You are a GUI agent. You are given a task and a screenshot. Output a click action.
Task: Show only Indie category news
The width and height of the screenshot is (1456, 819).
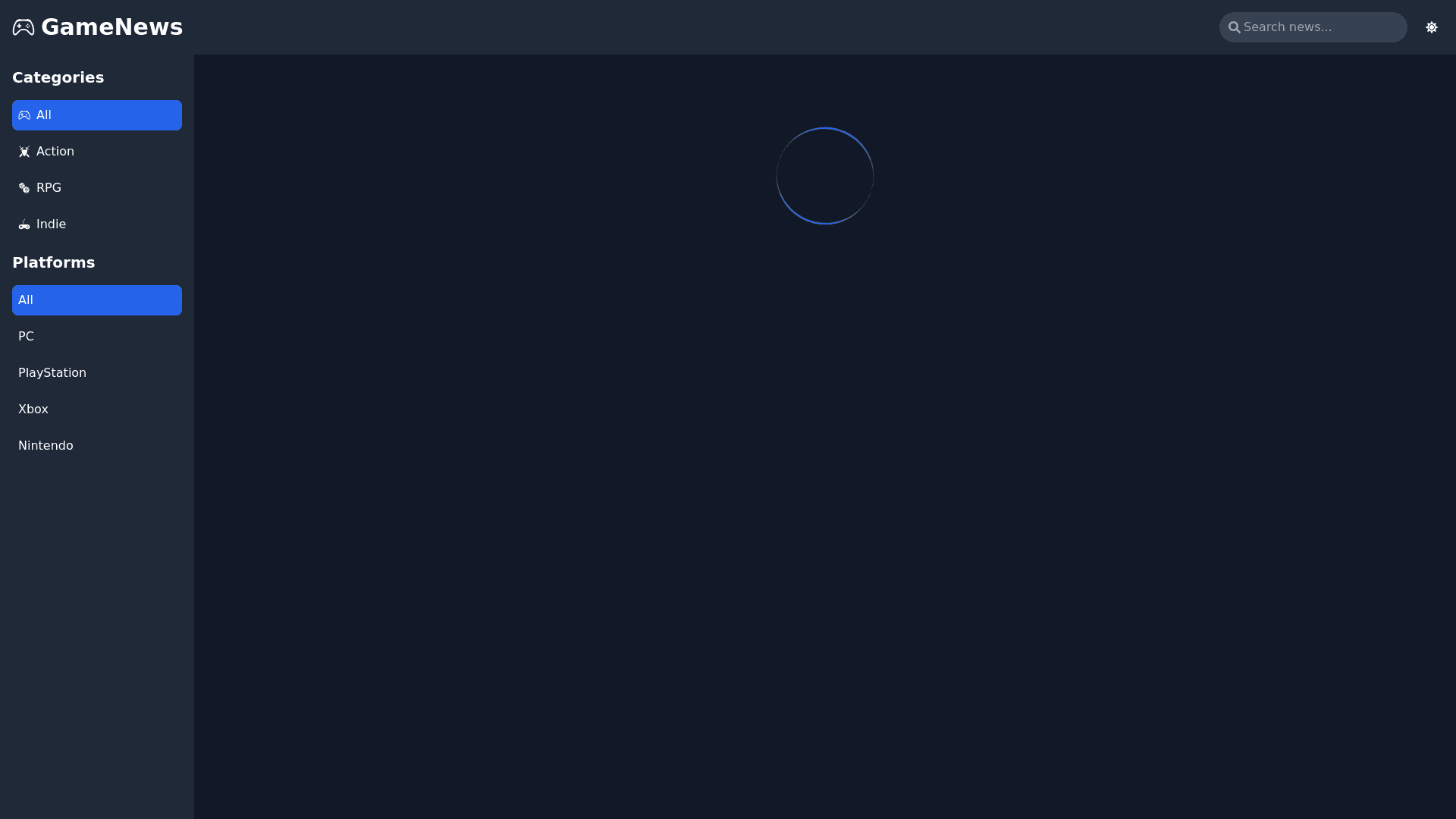pyautogui.click(x=97, y=224)
